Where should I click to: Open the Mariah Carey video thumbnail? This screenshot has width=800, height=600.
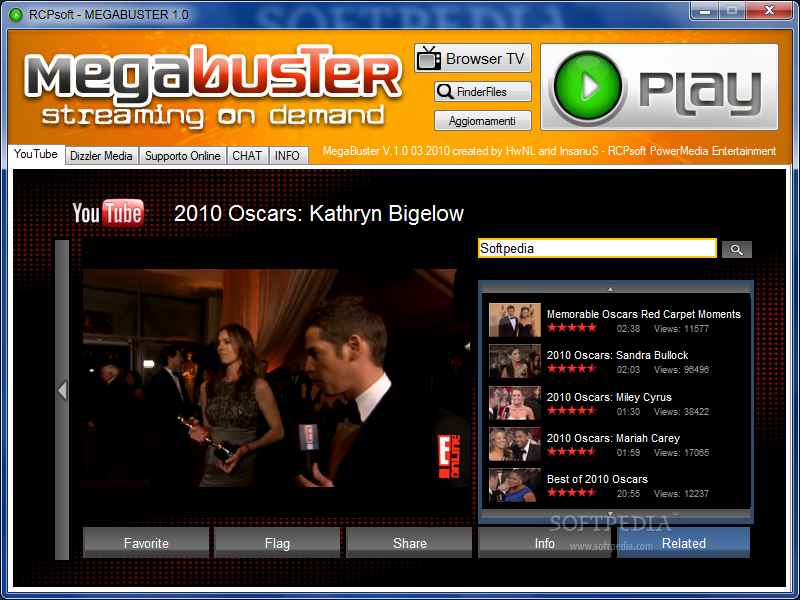pos(514,444)
